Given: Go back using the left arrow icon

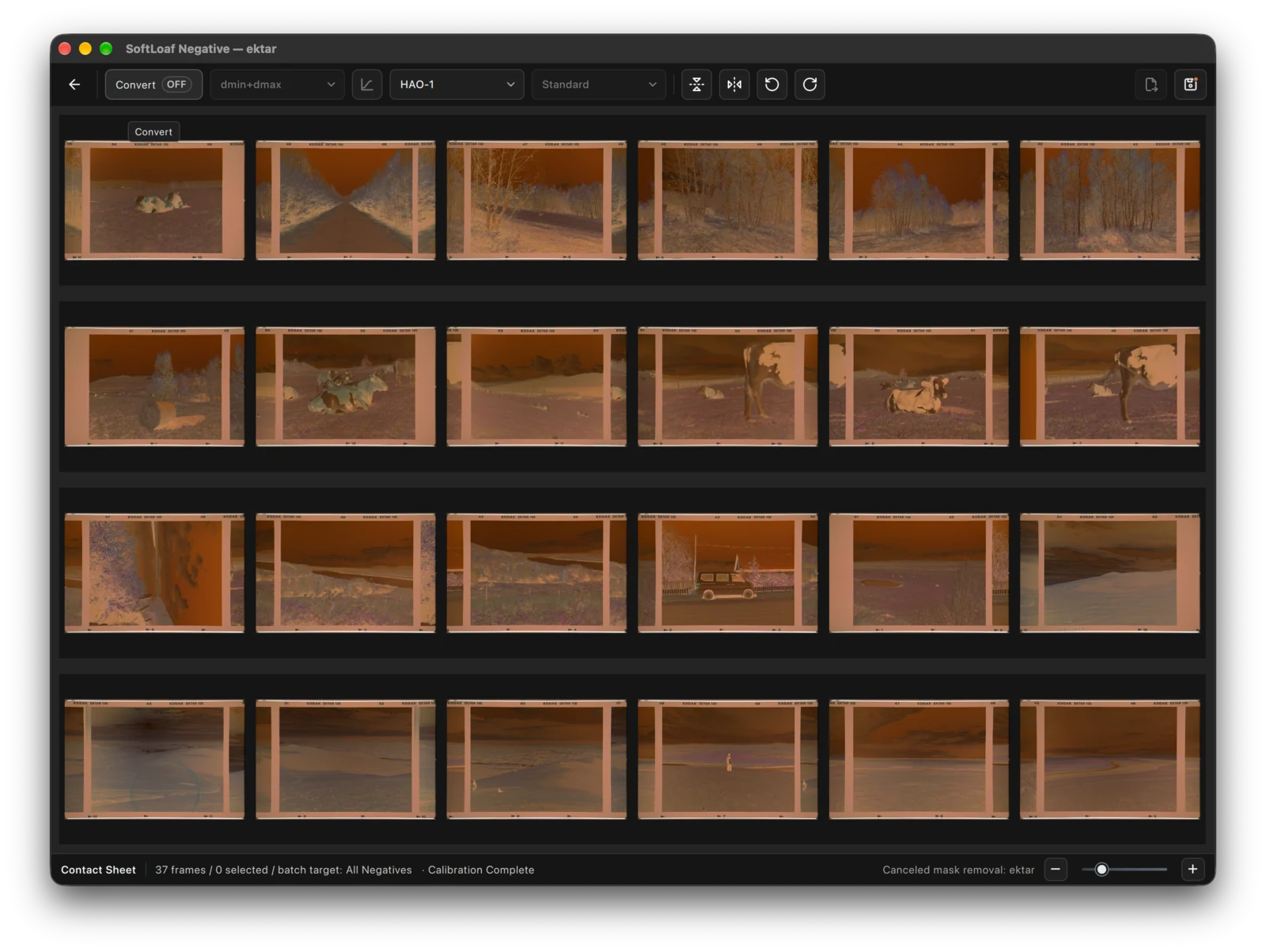Looking at the screenshot, I should point(74,85).
